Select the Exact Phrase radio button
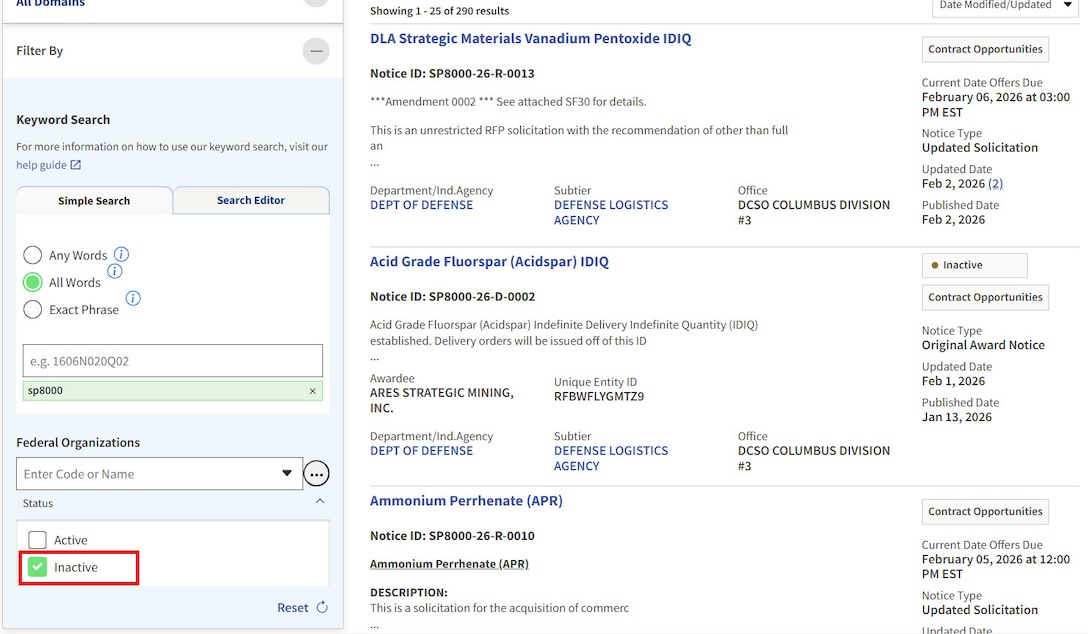1088x634 pixels. coord(32,309)
